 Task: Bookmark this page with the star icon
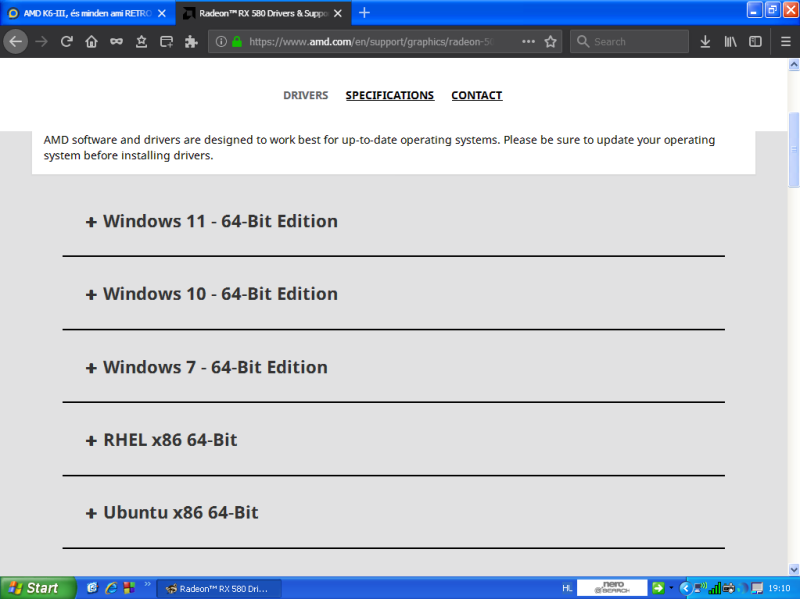coord(551,42)
